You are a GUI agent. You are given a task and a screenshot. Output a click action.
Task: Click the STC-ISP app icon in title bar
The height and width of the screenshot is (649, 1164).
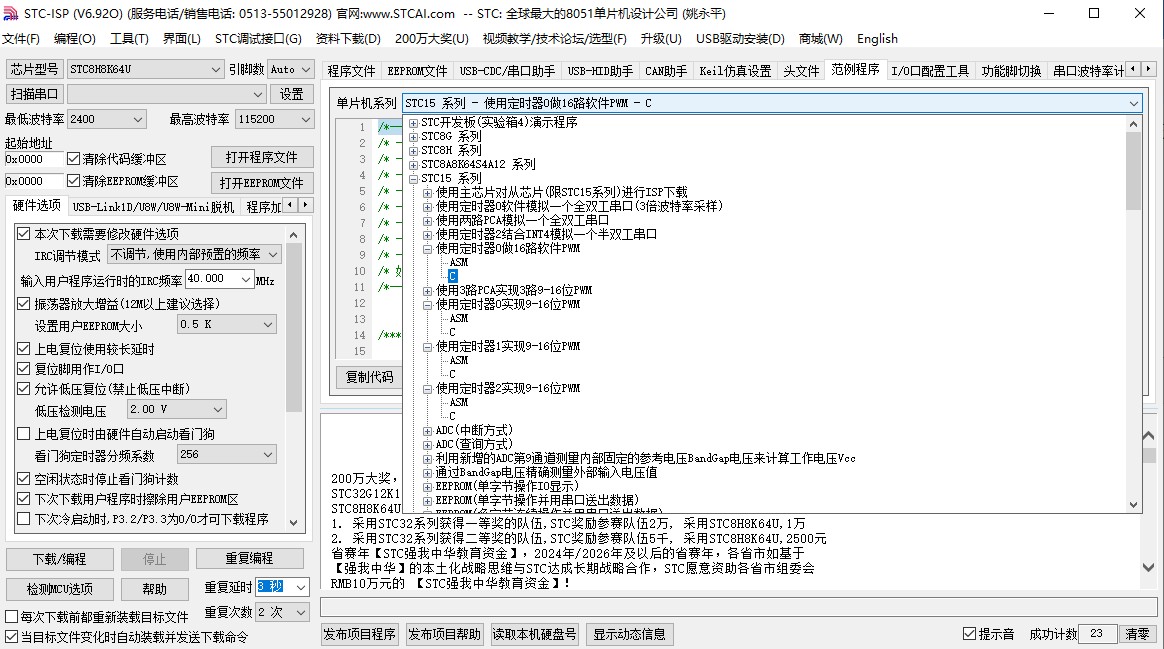(x=10, y=13)
